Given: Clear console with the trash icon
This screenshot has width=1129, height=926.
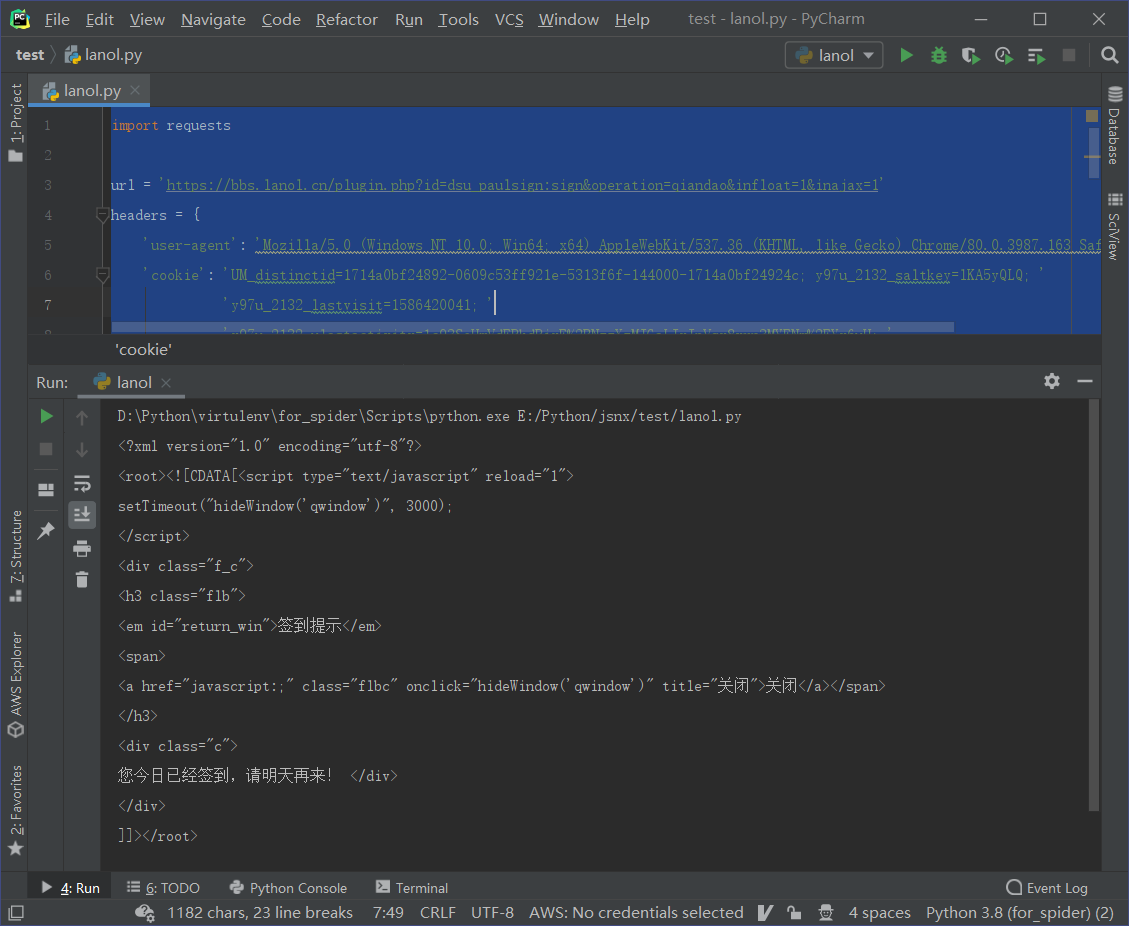Looking at the screenshot, I should click(82, 580).
